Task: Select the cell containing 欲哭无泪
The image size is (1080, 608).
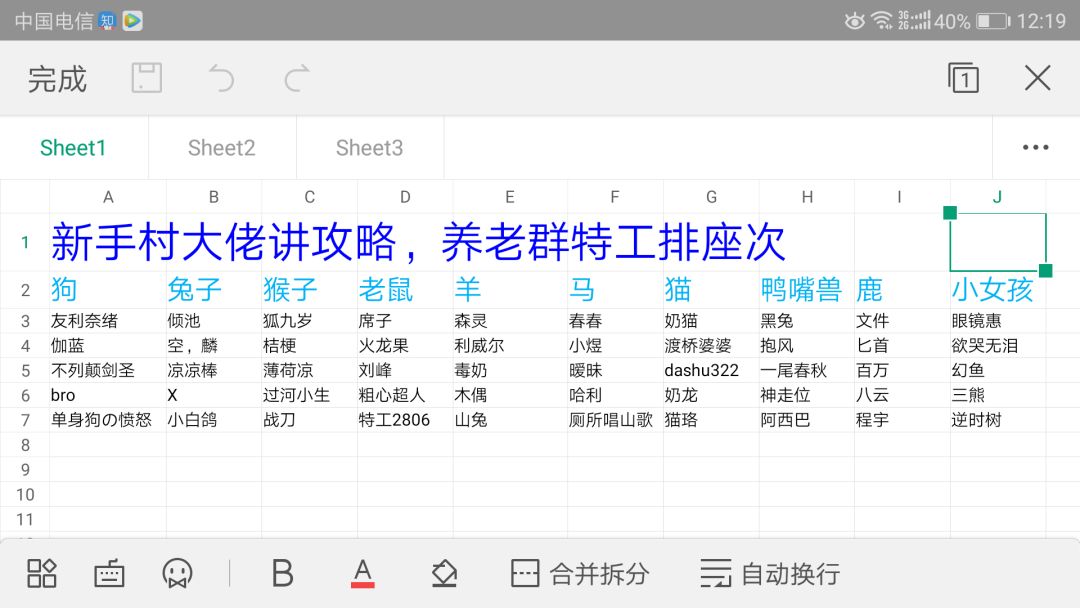Action: (x=997, y=346)
